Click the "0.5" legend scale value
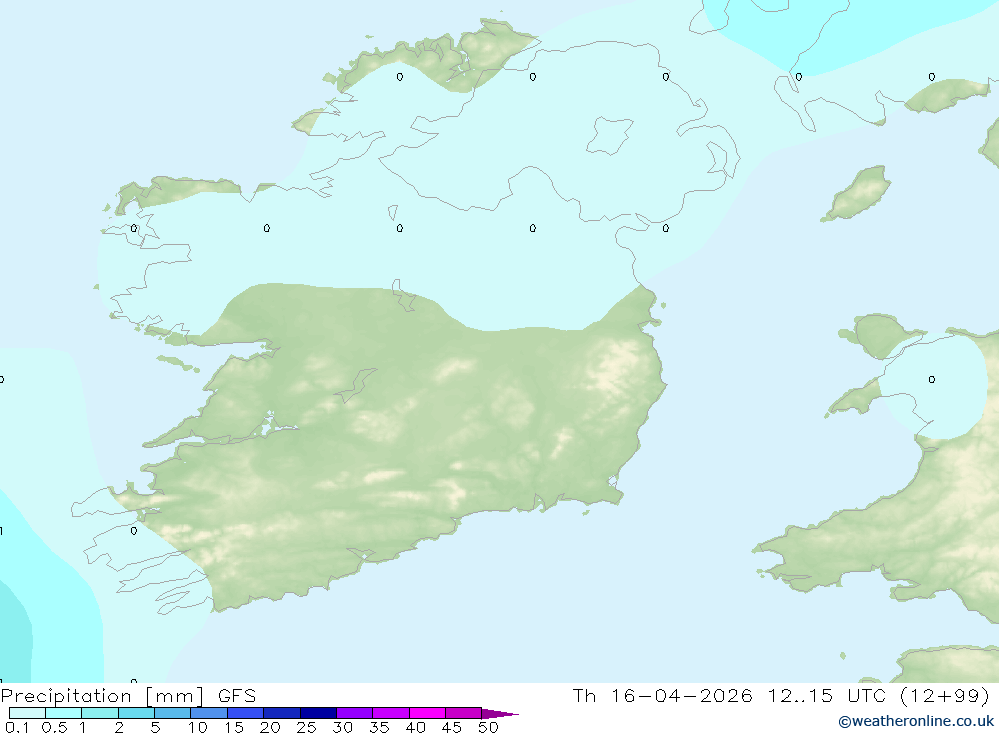 (x=54, y=727)
